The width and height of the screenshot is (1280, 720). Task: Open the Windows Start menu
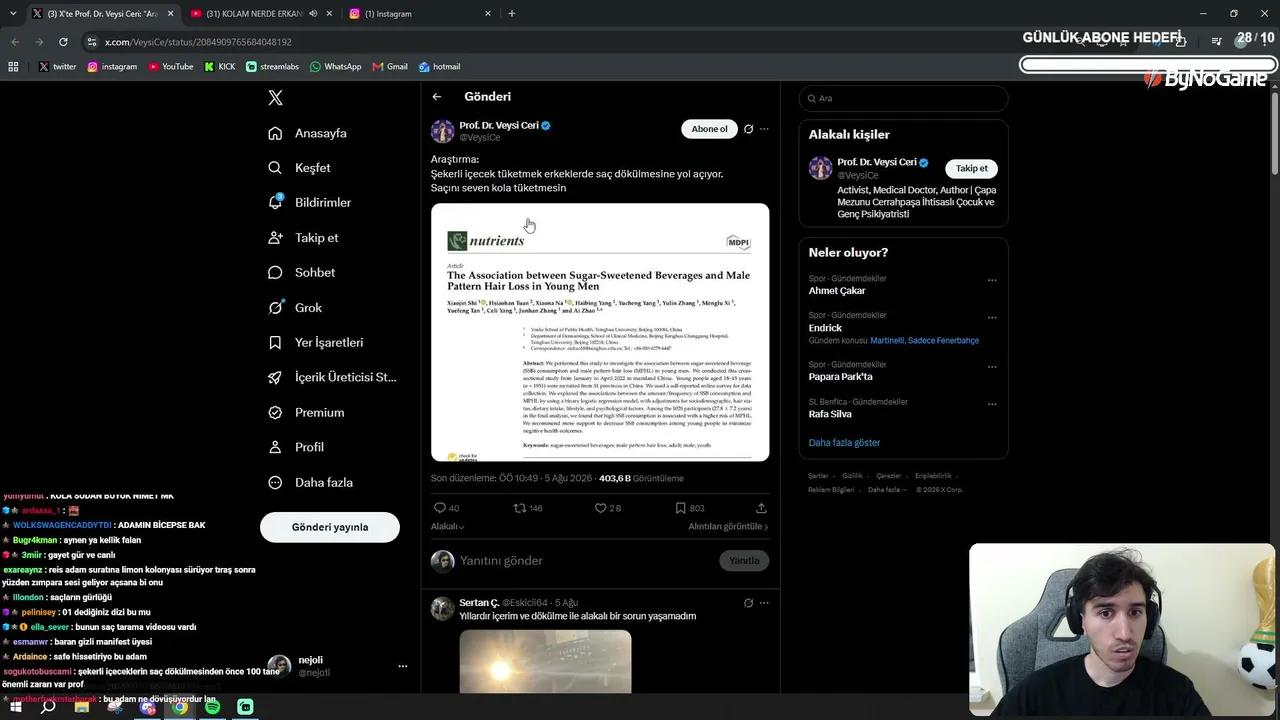[x=16, y=707]
